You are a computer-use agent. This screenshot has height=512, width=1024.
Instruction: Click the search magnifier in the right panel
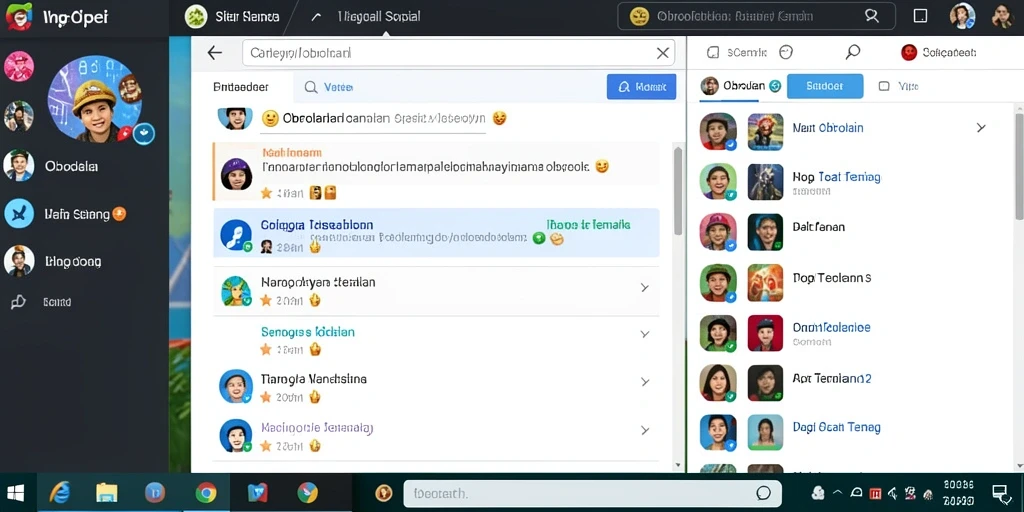(852, 52)
